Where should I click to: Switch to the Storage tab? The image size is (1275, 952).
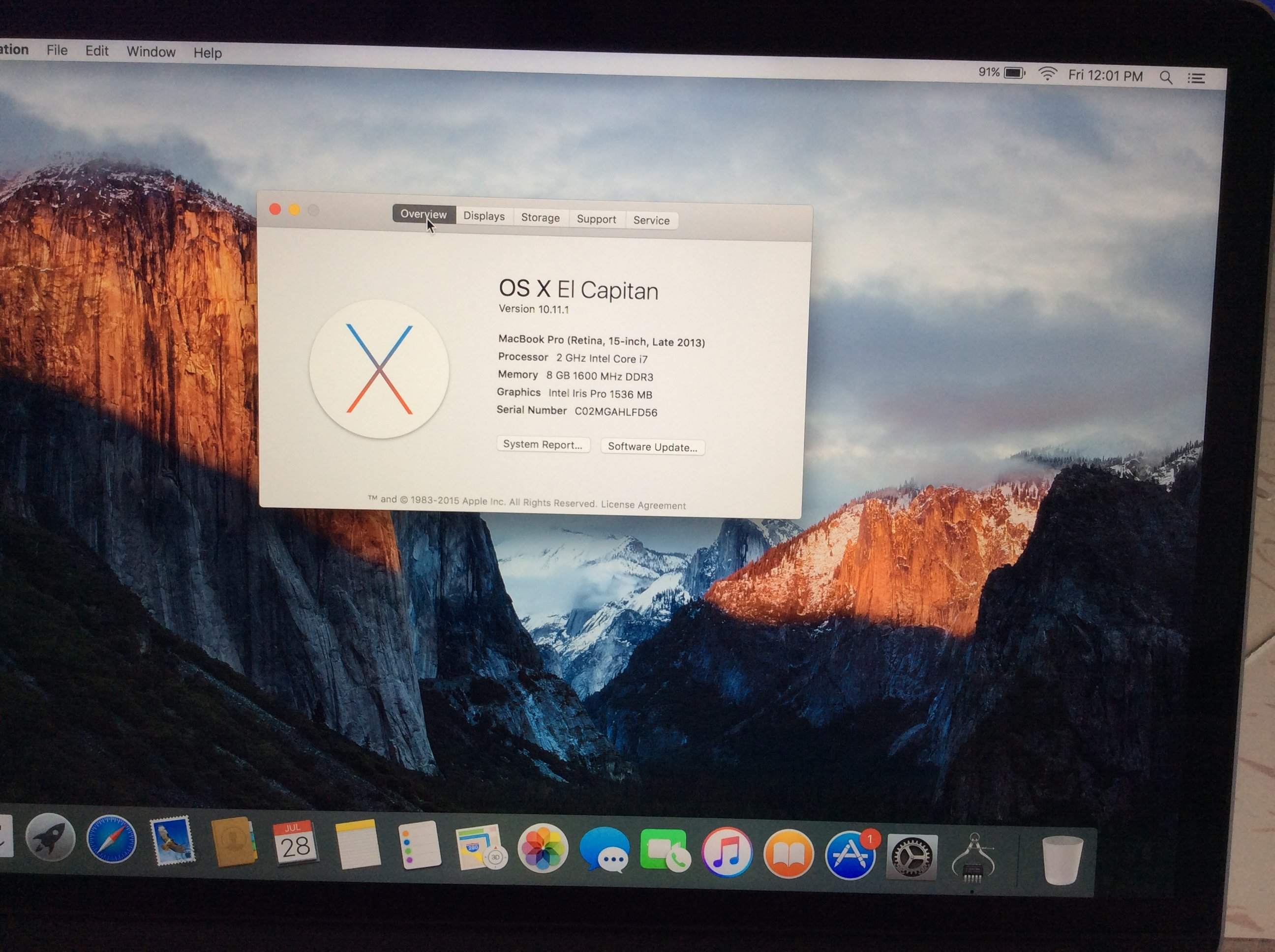point(541,217)
